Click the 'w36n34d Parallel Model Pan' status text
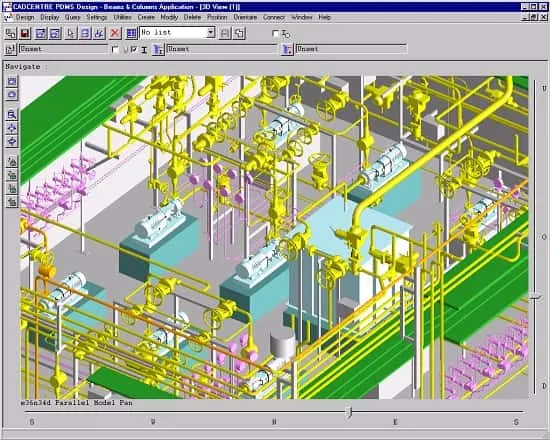The image size is (550, 440). (x=77, y=403)
